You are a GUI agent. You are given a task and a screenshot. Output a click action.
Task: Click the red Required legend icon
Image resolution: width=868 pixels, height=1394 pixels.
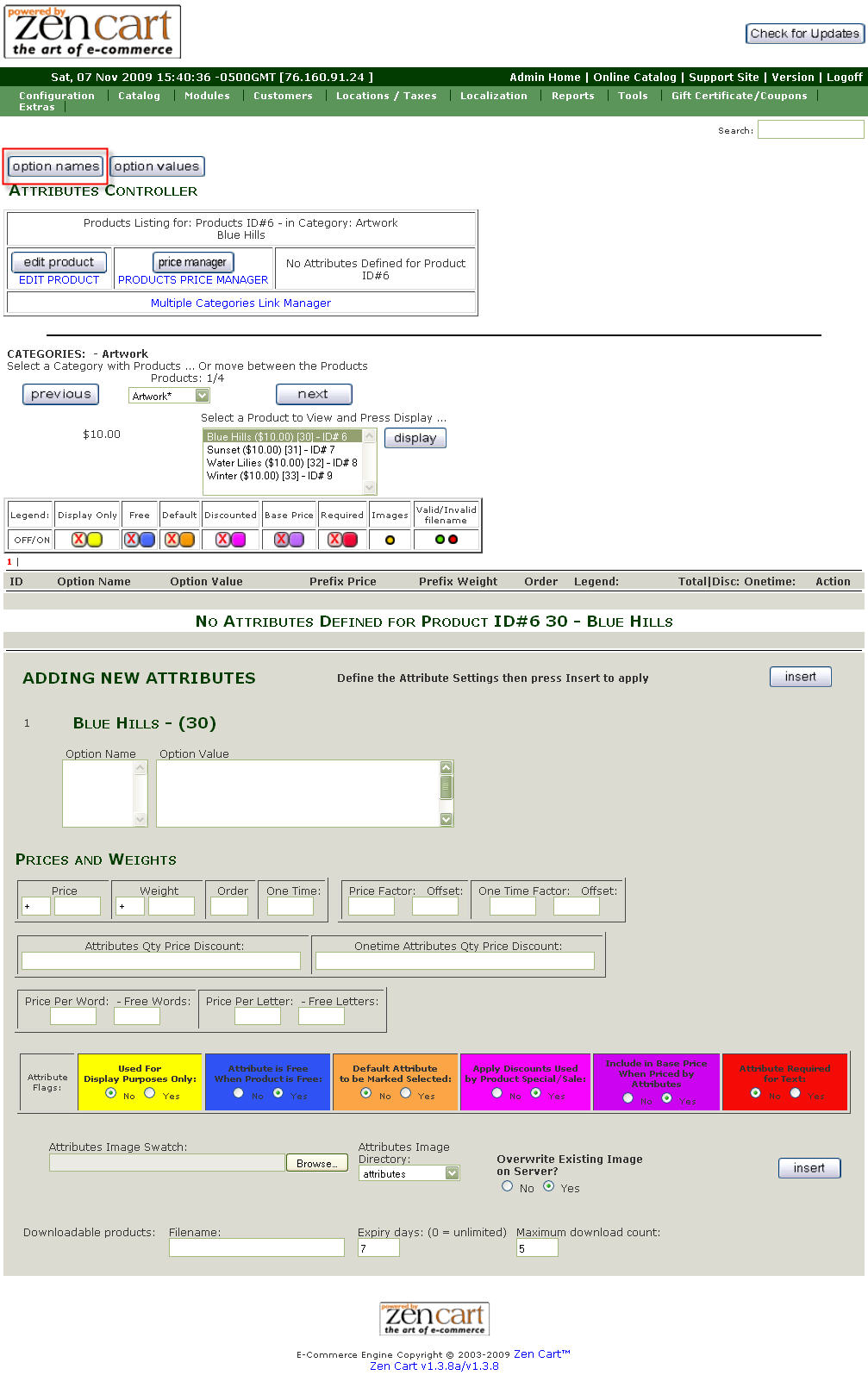point(350,540)
